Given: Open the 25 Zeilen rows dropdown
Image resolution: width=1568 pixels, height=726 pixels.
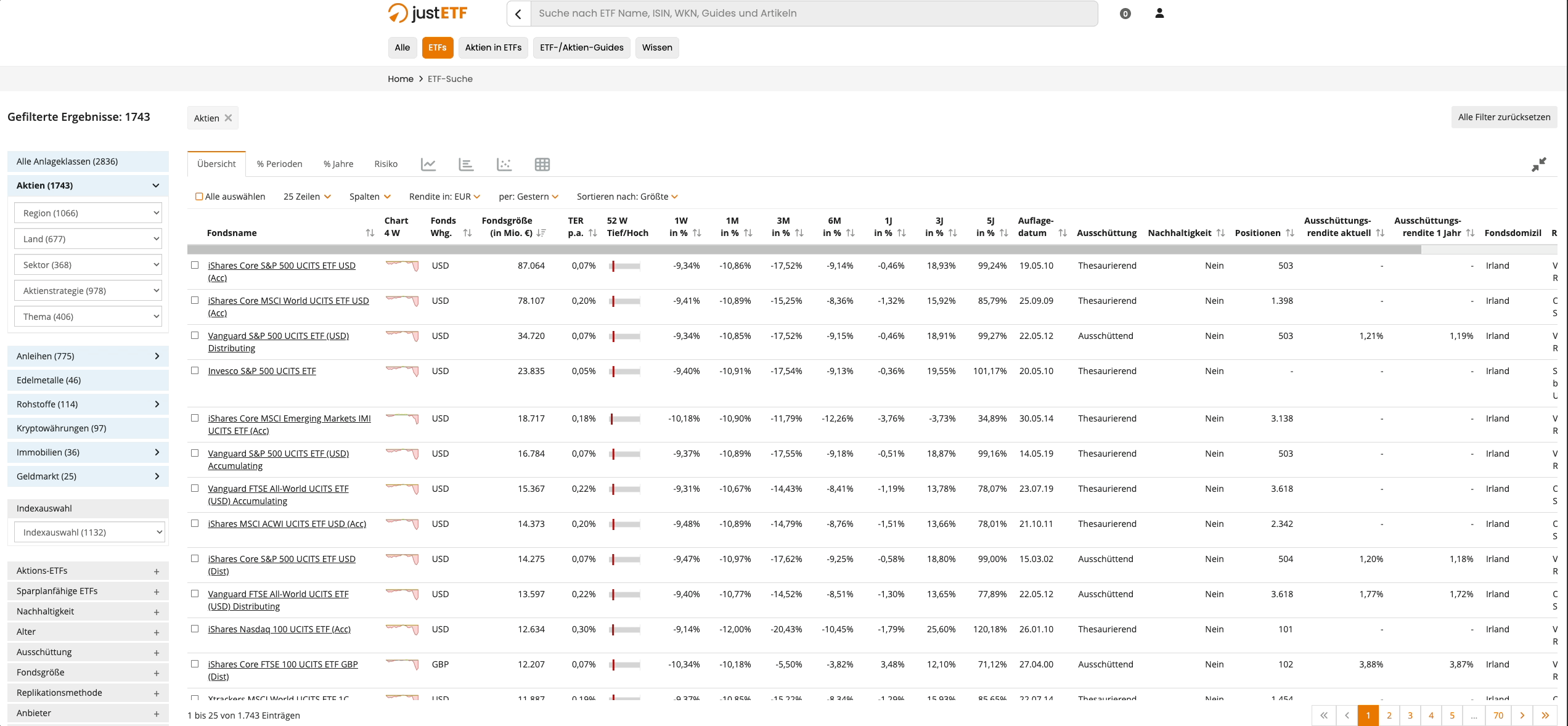Looking at the screenshot, I should pyautogui.click(x=307, y=197).
